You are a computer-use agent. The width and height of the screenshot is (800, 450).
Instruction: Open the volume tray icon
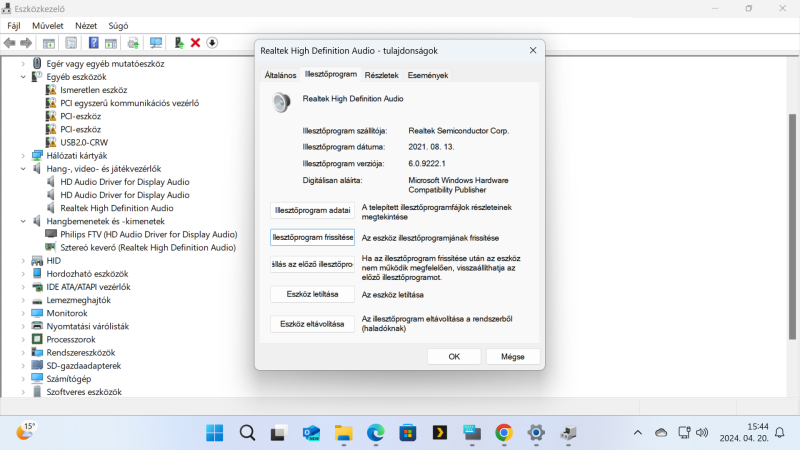tap(702, 433)
